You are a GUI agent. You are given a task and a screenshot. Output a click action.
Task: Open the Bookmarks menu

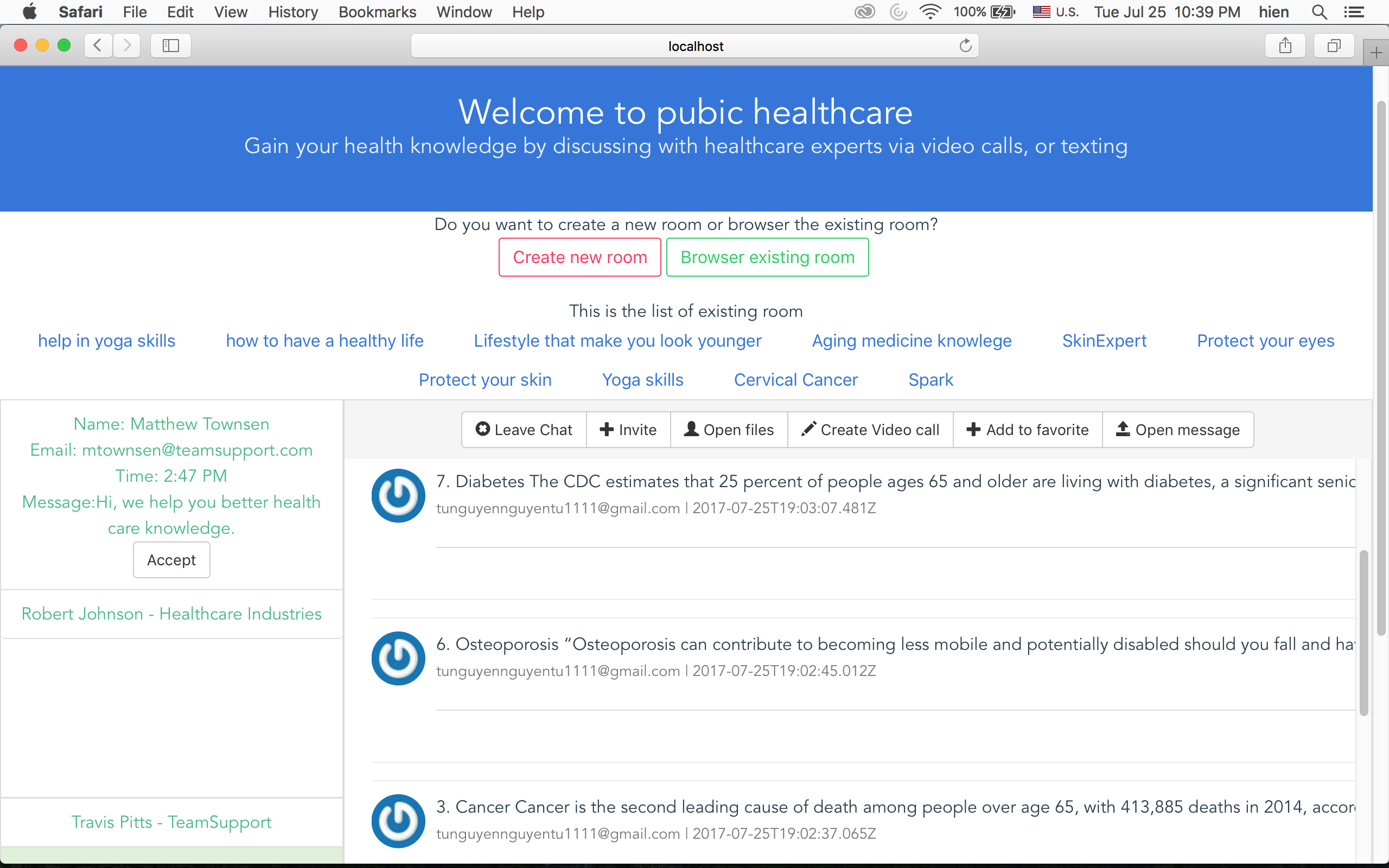tap(377, 12)
